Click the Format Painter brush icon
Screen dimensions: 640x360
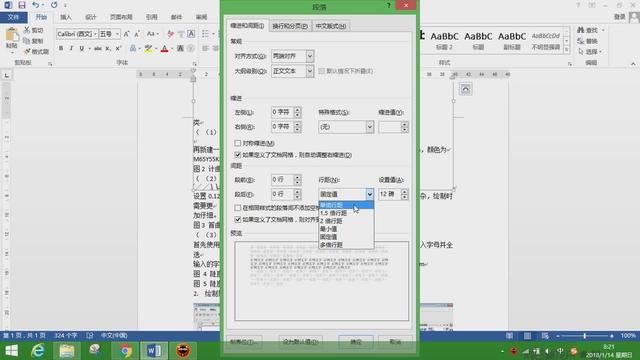coord(27,51)
